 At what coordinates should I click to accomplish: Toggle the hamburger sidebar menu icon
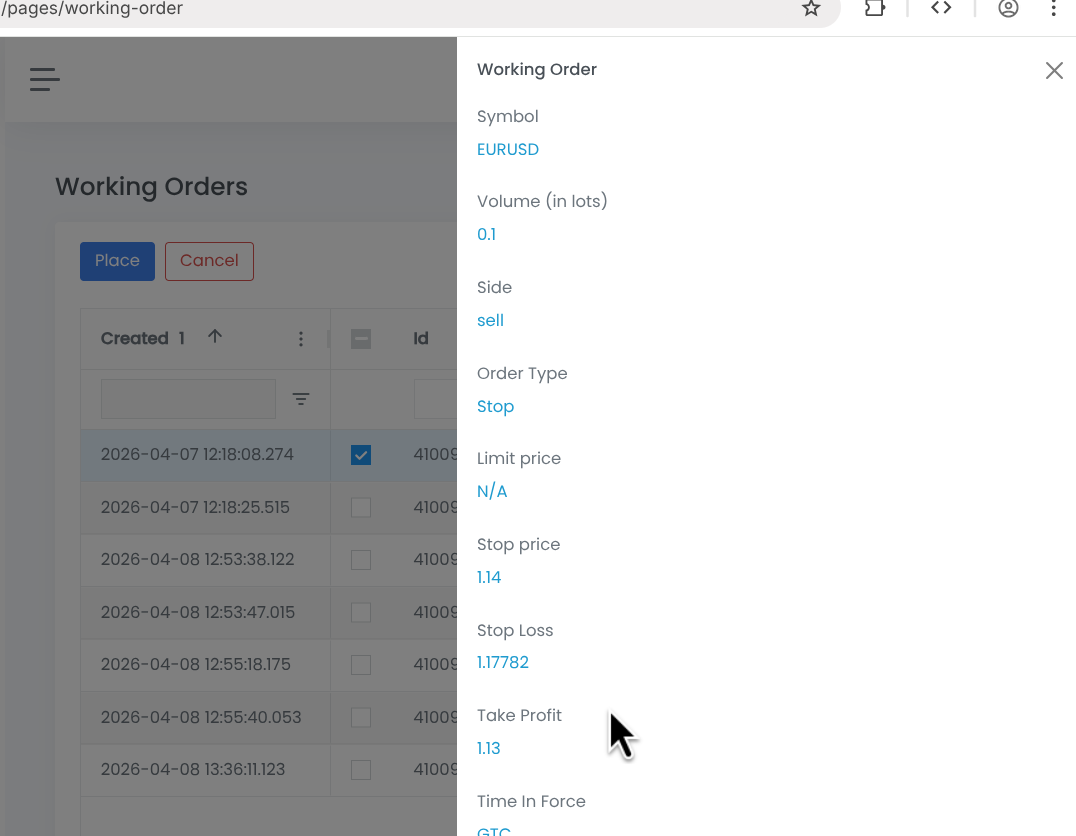pyautogui.click(x=45, y=80)
